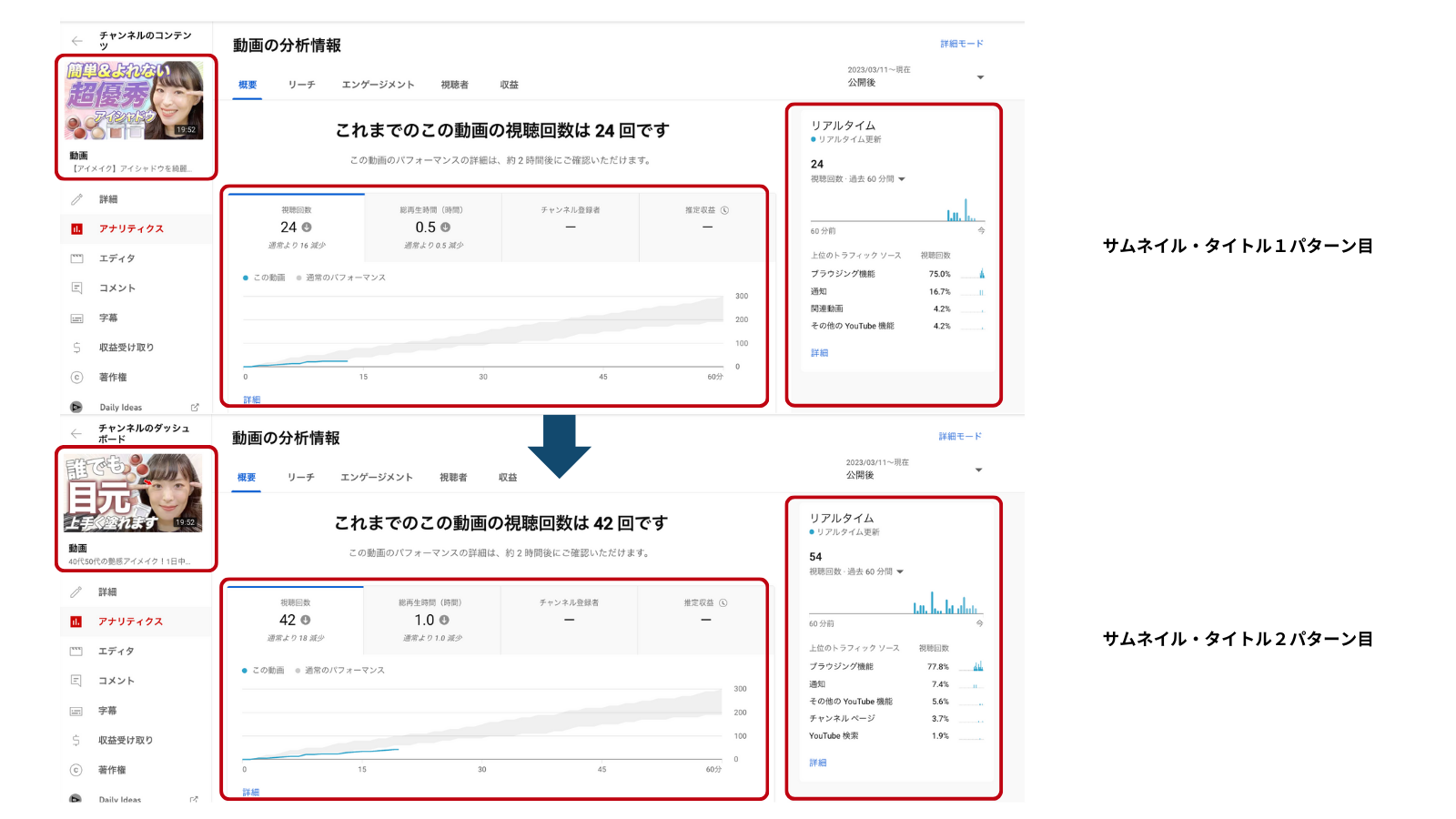The height and width of the screenshot is (819, 1456).
Task: Click the back arrow beside チャンネルのコンテンツ
Action: point(77,41)
